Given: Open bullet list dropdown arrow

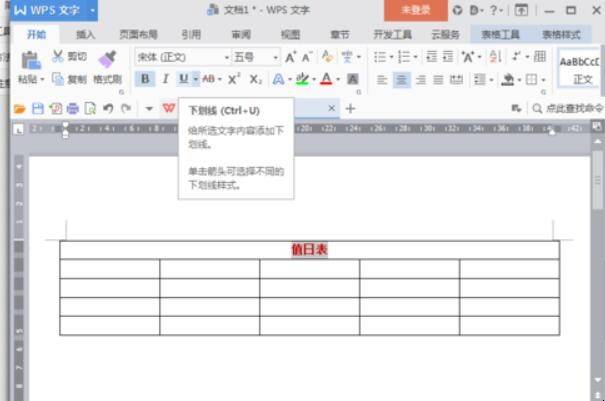Looking at the screenshot, I should click(391, 57).
